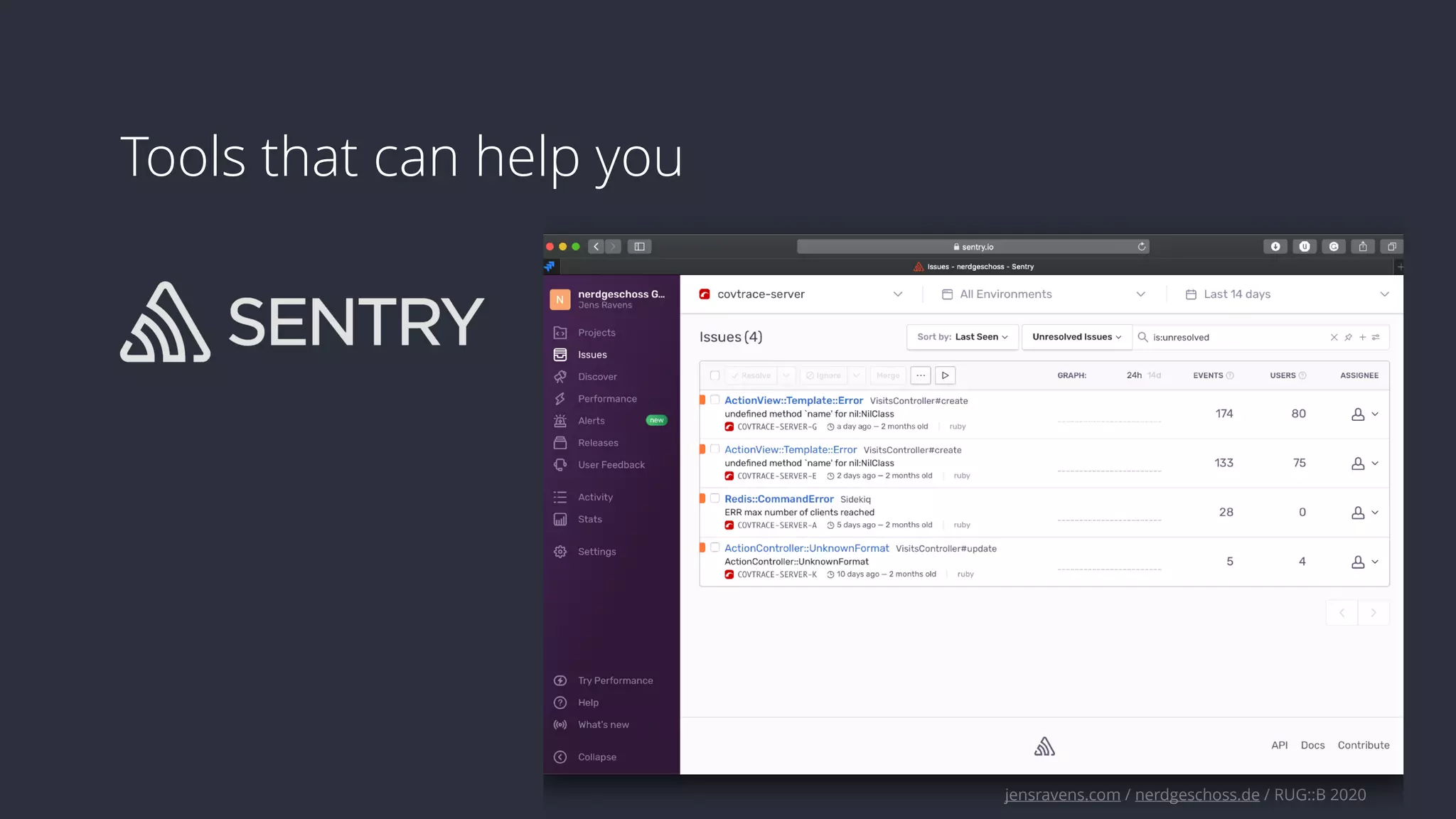Image resolution: width=1456 pixels, height=819 pixels.
Task: Switch graph to 14d view
Action: pos(1154,375)
